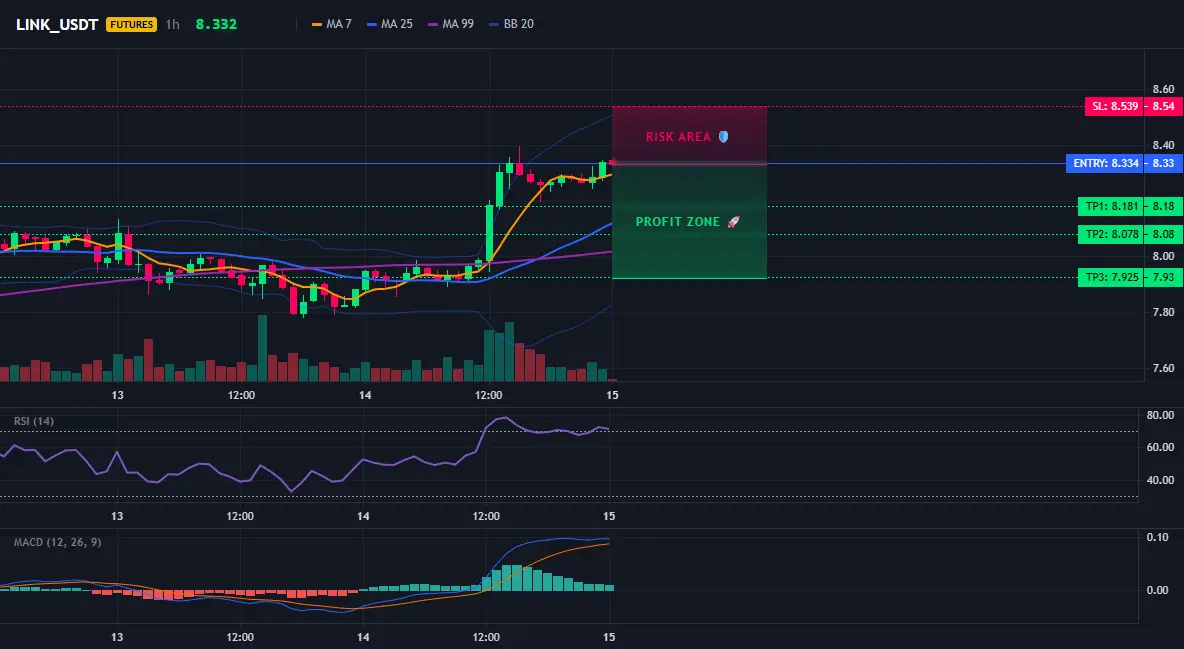1184x649 pixels.
Task: Click the 60.00 RSI axis value
Action: pyautogui.click(x=1160, y=447)
